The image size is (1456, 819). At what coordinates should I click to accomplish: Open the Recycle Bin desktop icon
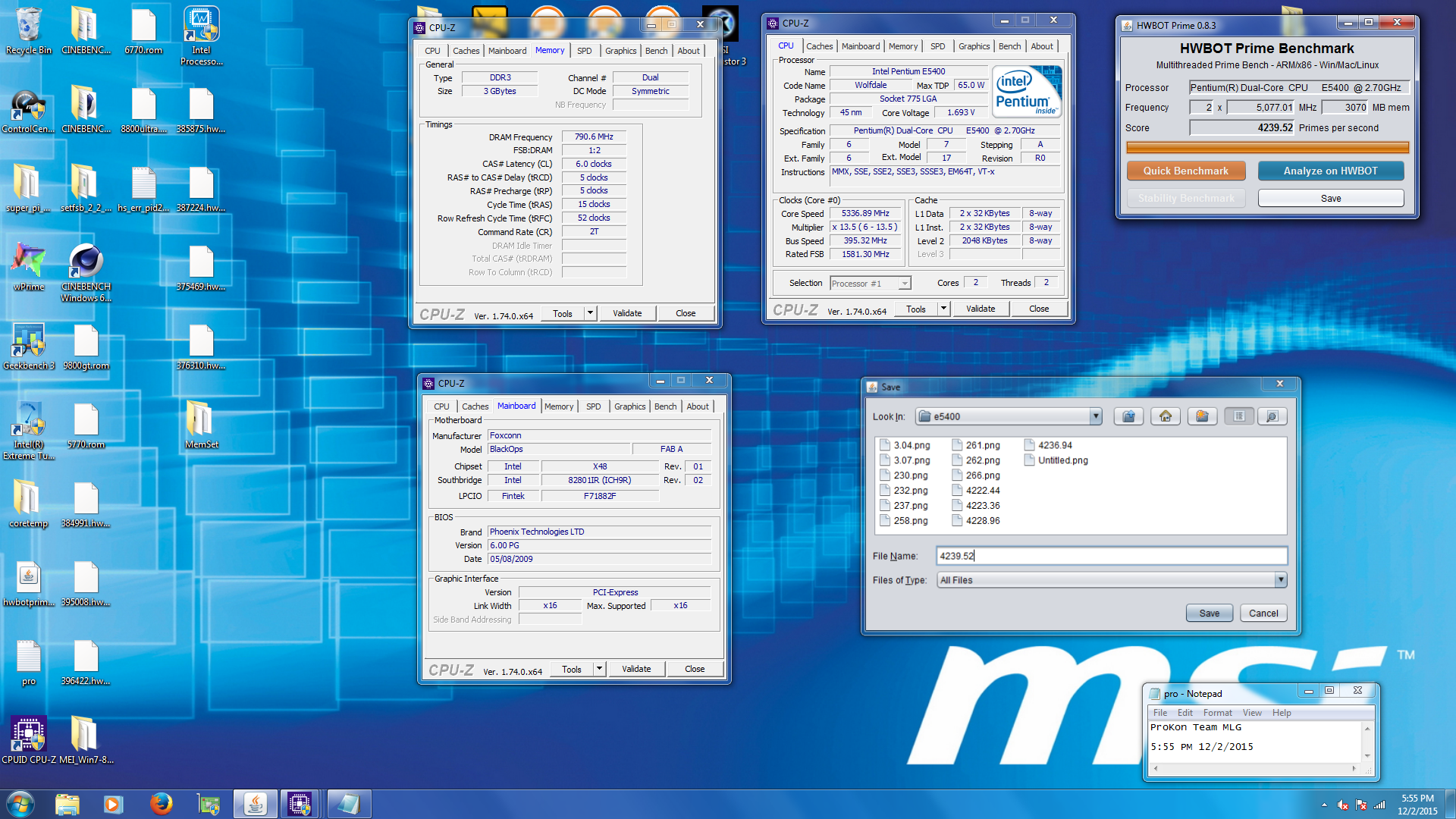click(x=29, y=32)
